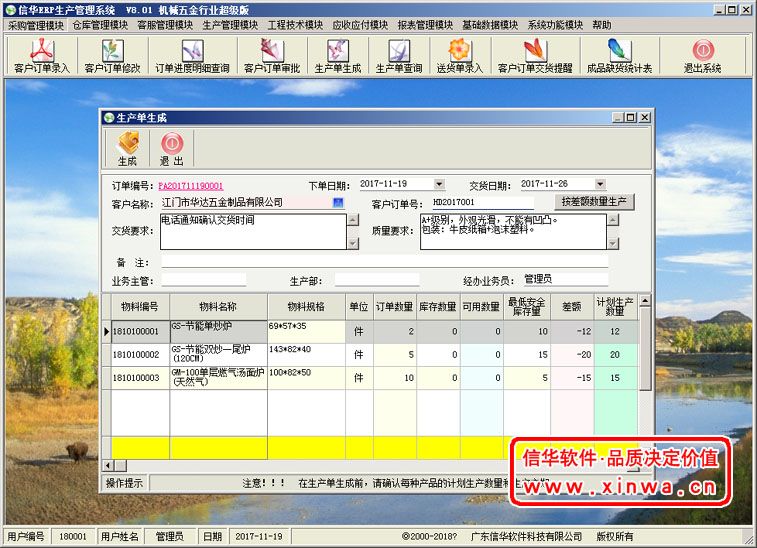The image size is (757, 548).
Task: Click the red 退出系统 icon
Action: [702, 56]
